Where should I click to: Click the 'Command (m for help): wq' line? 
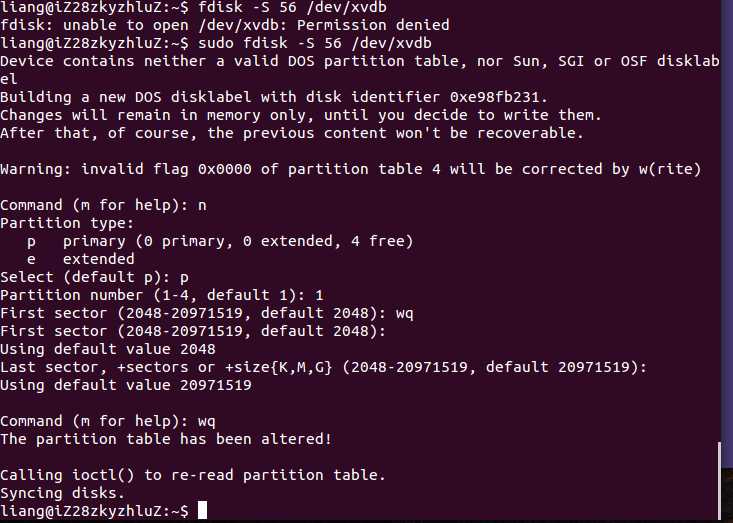[x=108, y=421]
